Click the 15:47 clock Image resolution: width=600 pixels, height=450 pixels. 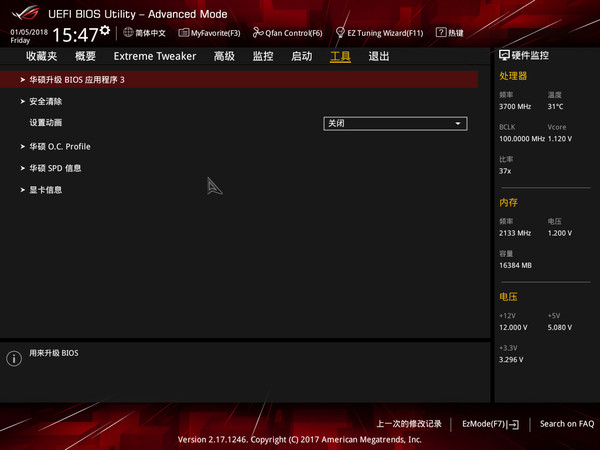[75, 35]
